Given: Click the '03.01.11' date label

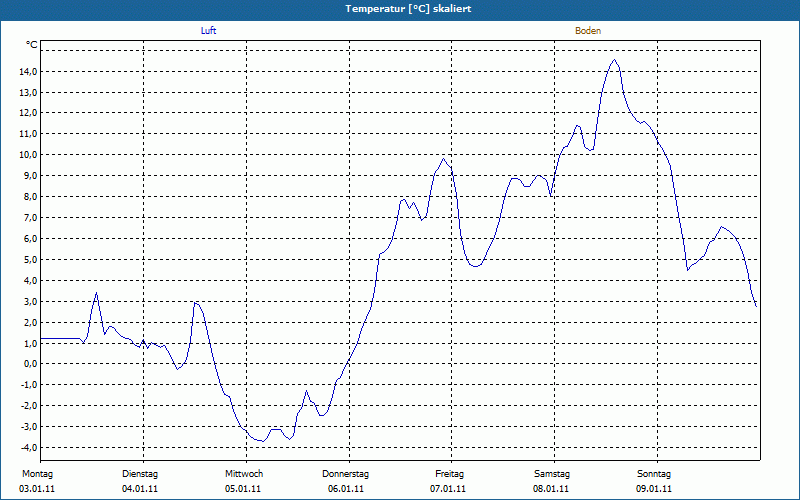Looking at the screenshot, I should [37, 489].
